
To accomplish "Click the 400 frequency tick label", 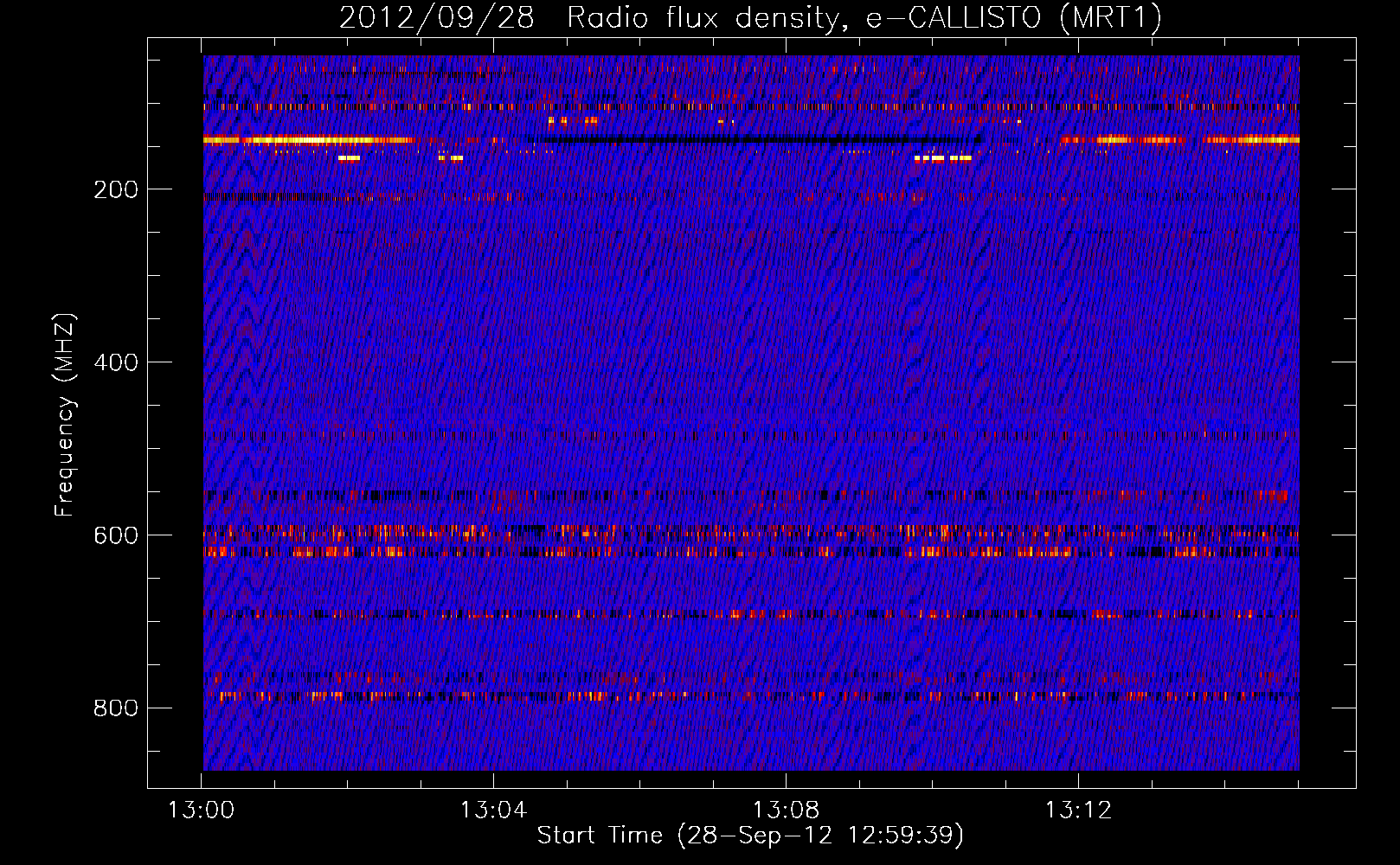I will point(116,363).
